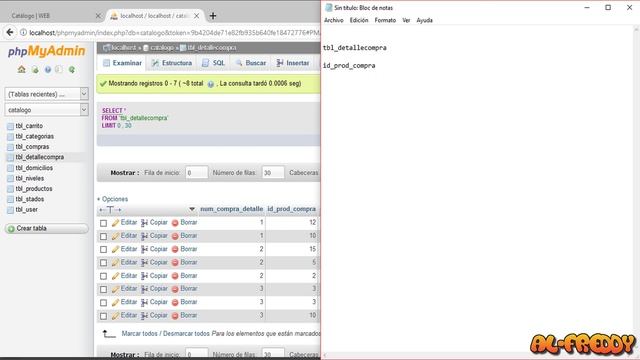640x360 pixels.
Task: Click the Notepad window title icon
Action: (x=329, y=8)
